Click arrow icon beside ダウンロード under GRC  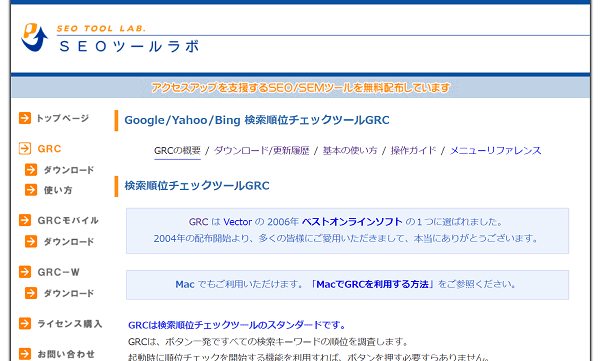pyautogui.click(x=31, y=170)
